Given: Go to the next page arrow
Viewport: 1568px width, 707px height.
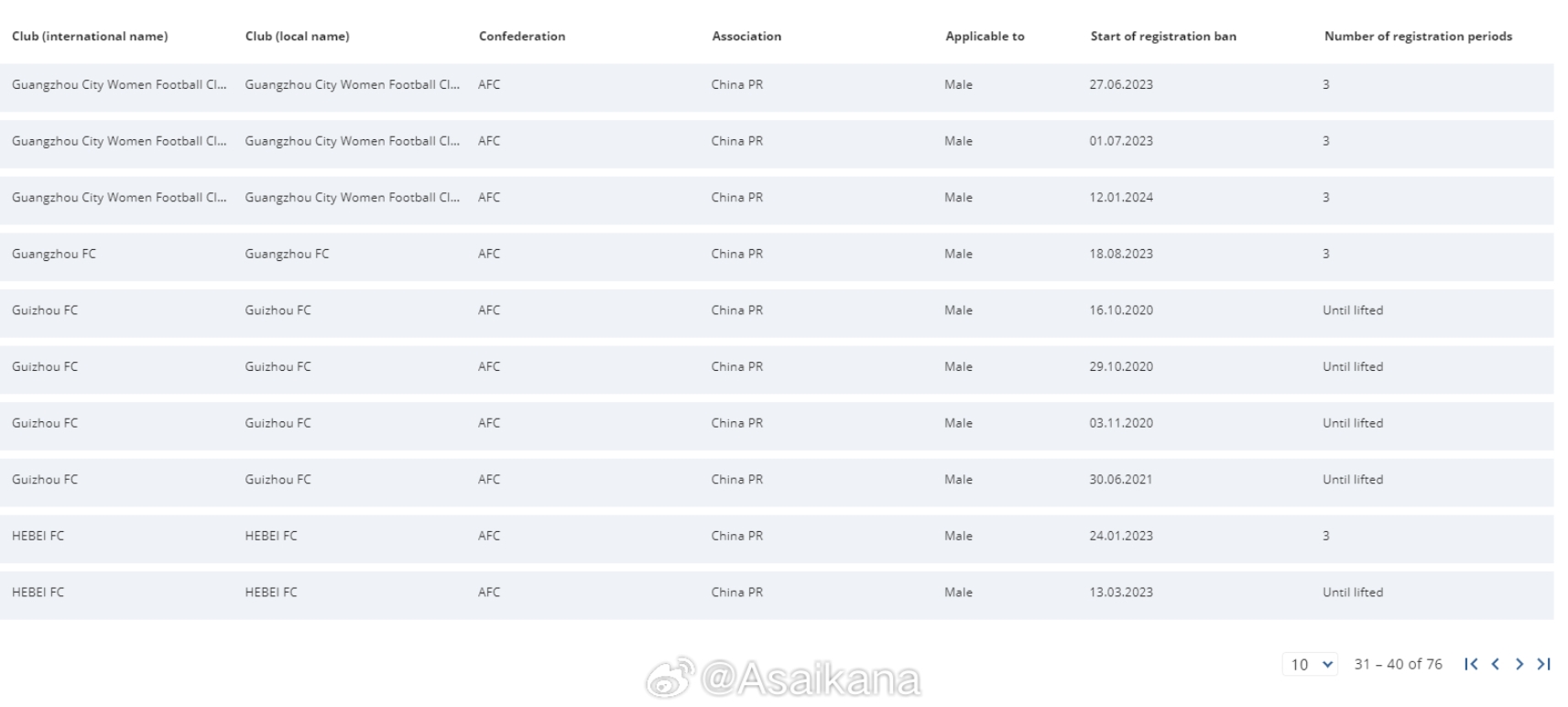Looking at the screenshot, I should coord(1519,664).
